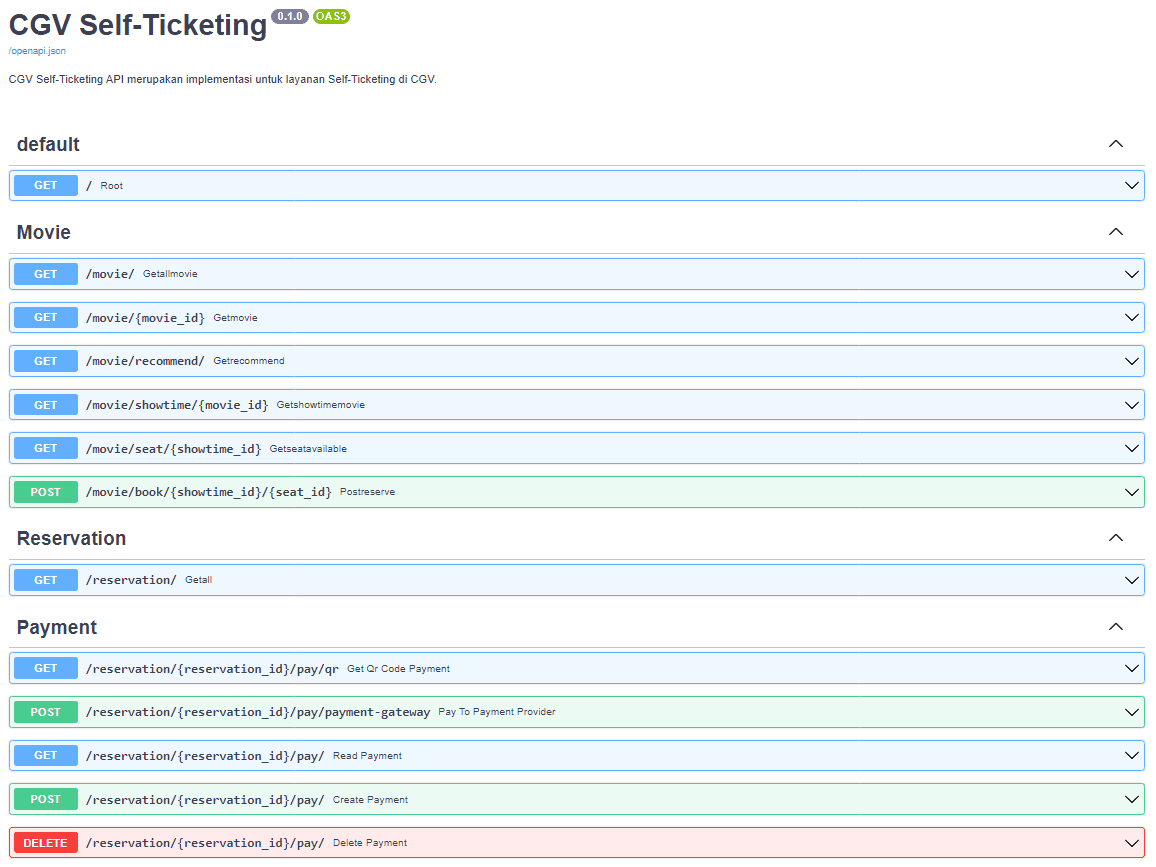The height and width of the screenshot is (867, 1156).
Task: Expand arrow on /reservation/ Getall row
Action: click(x=1132, y=580)
